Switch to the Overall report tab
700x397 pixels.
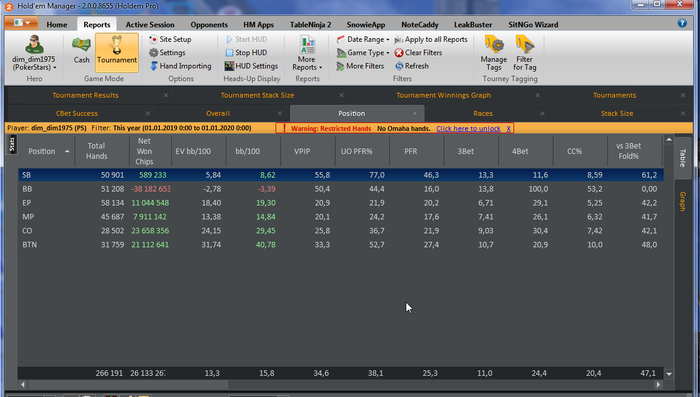[x=218, y=113]
